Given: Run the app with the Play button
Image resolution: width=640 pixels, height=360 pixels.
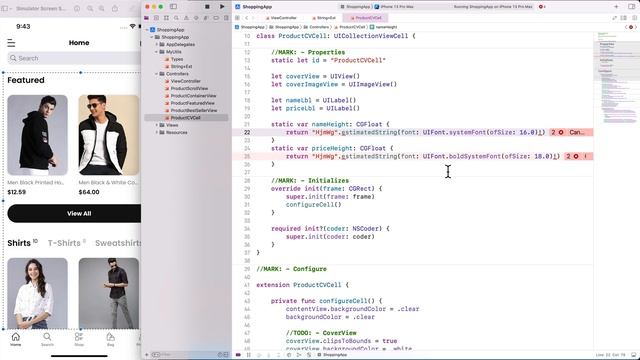Looking at the screenshot, I should pyautogui.click(x=222, y=7).
